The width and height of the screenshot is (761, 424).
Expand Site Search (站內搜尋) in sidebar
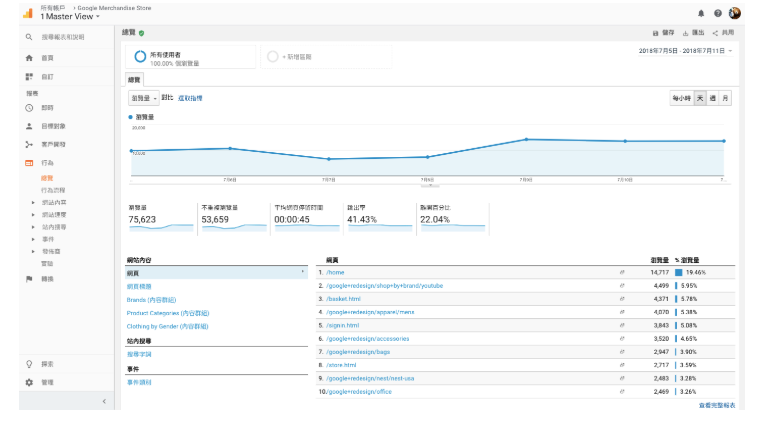[x=33, y=227]
